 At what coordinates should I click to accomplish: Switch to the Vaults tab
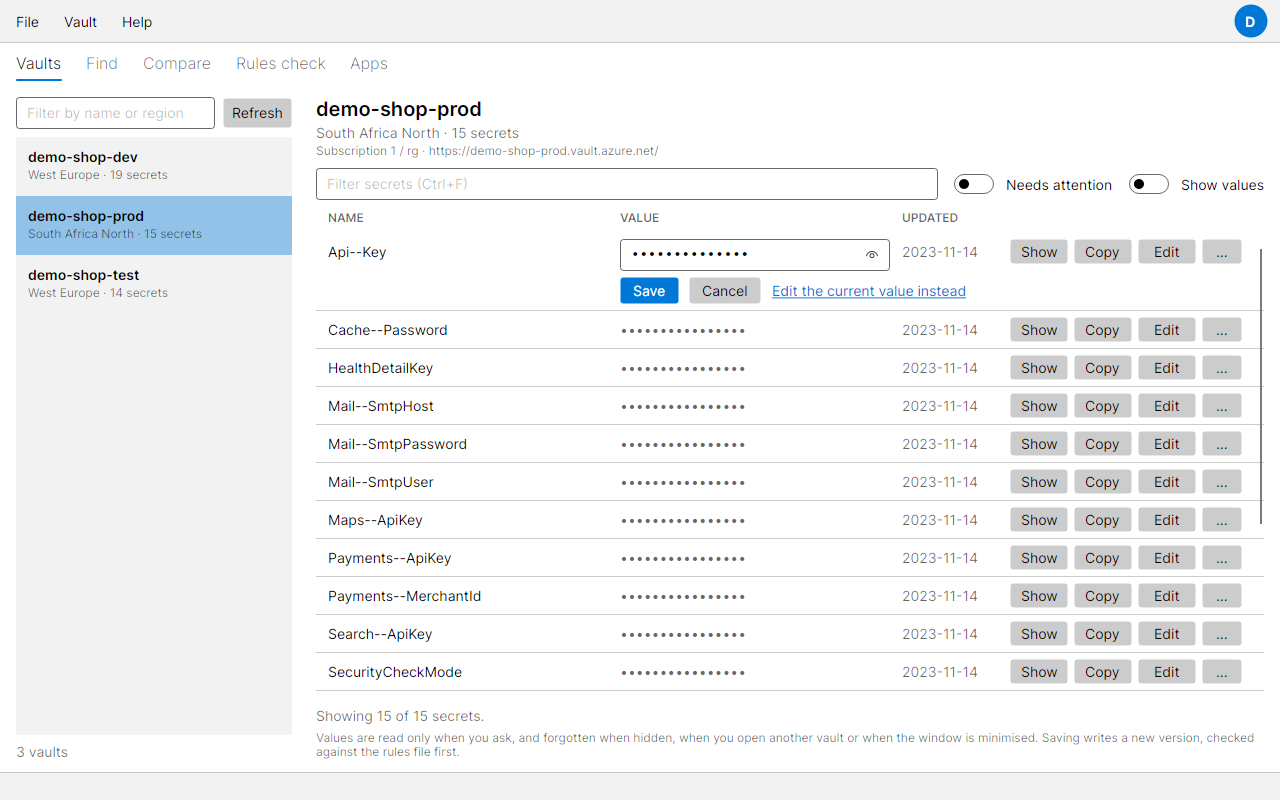tap(39, 63)
